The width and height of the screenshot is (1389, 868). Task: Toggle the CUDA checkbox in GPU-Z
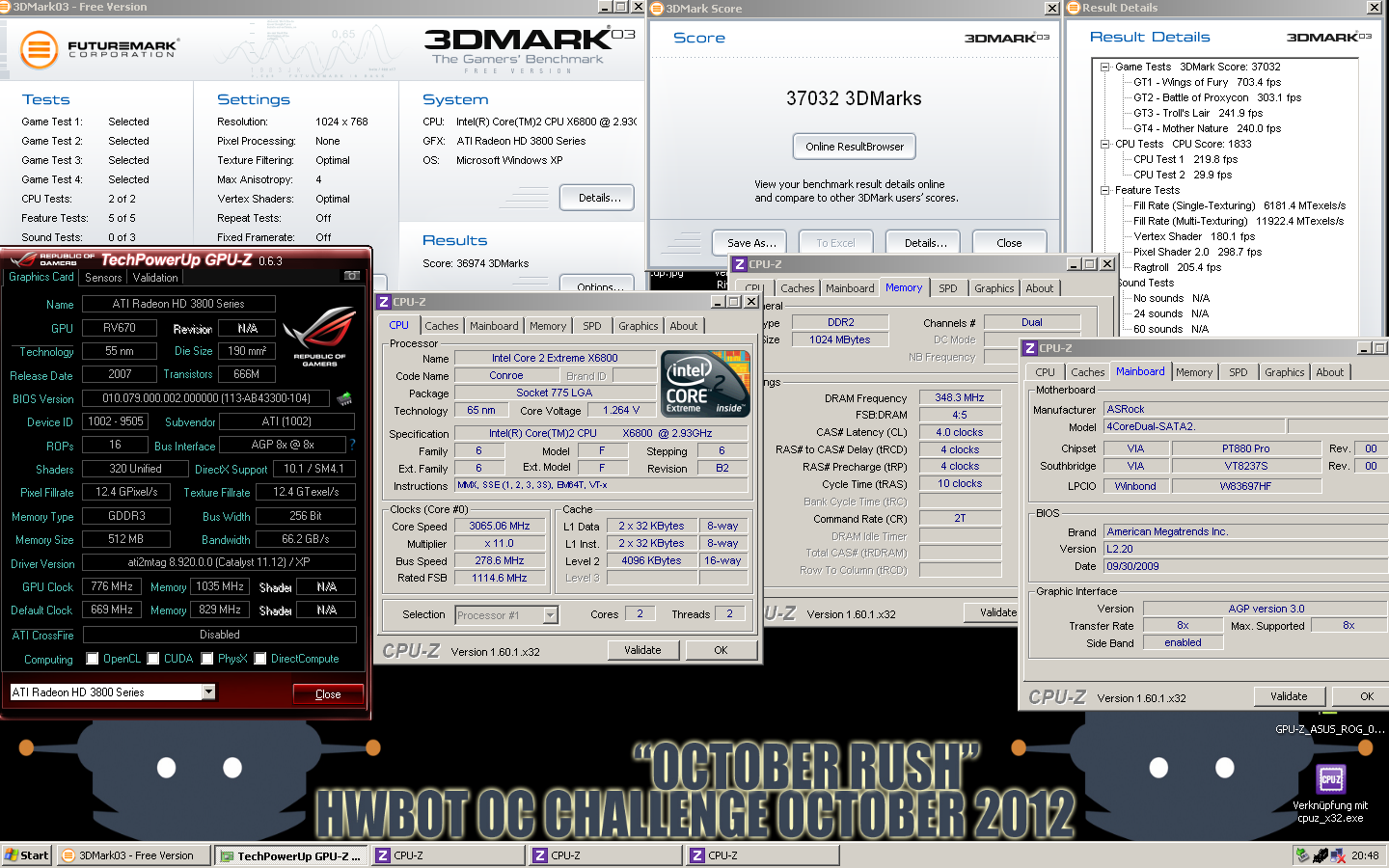click(x=153, y=659)
